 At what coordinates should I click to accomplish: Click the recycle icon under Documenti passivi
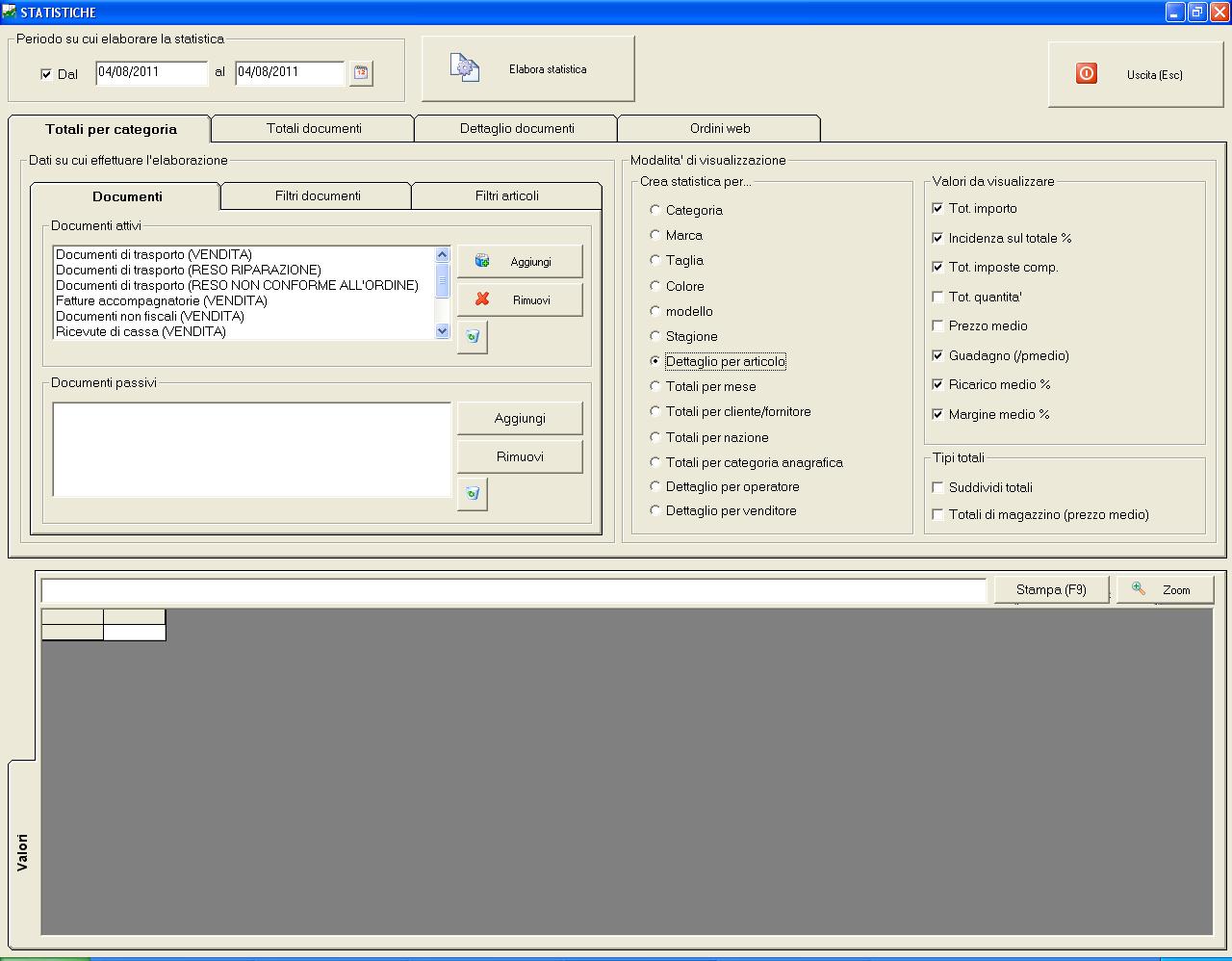[x=472, y=494]
